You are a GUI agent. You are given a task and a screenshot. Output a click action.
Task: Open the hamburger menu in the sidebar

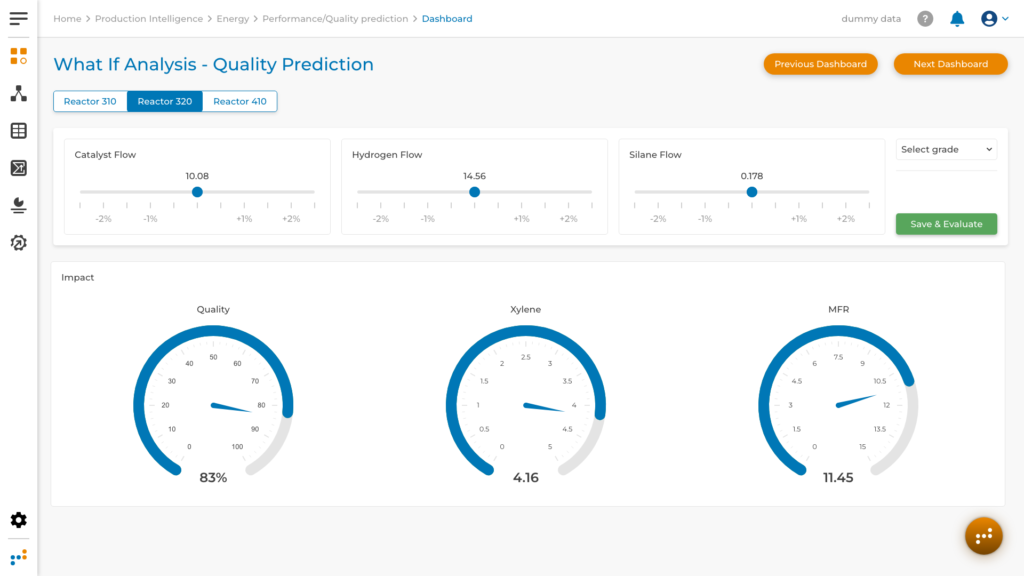point(18,18)
